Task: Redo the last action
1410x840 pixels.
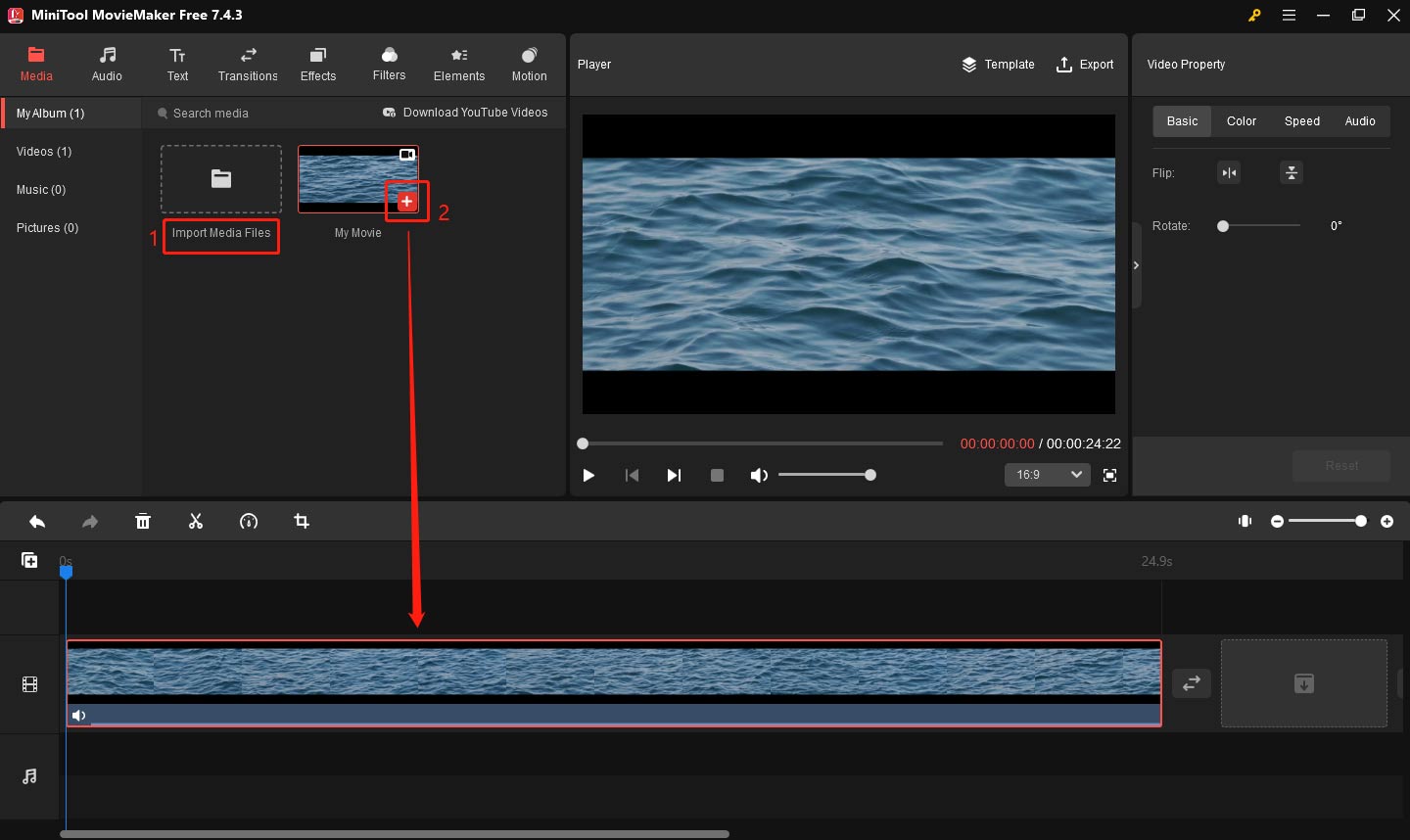Action: tap(90, 522)
